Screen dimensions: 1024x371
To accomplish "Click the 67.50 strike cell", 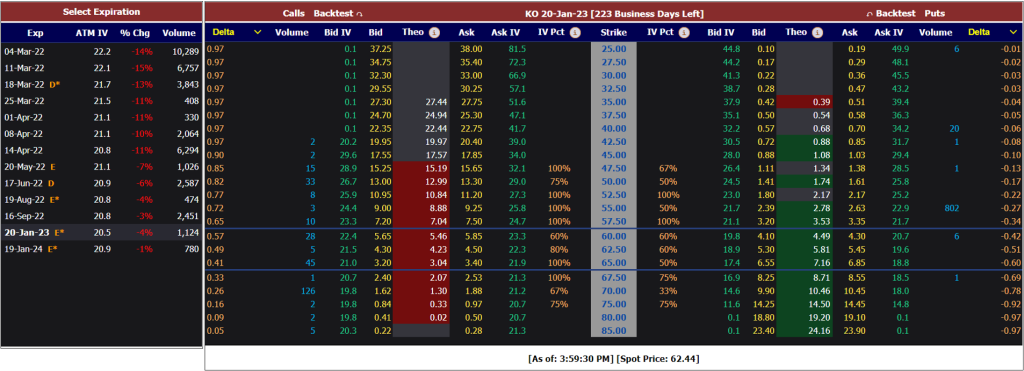I will click(614, 278).
